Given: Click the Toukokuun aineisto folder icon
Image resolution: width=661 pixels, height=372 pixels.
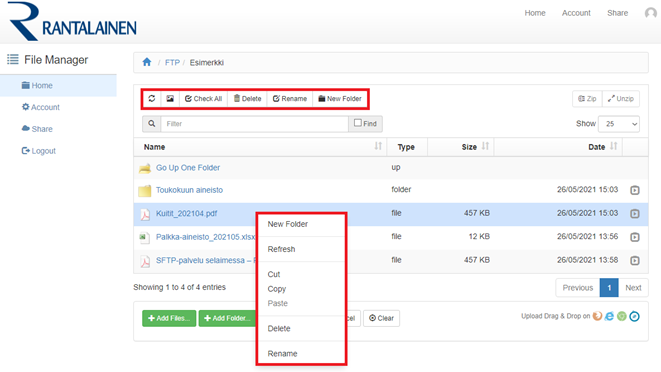Looking at the screenshot, I should coord(145,191).
